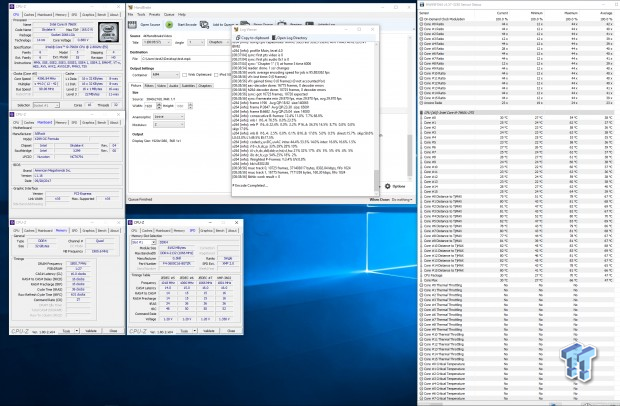This screenshot has width=620, height=406.
Task: Switch to the Video tab in HandBrake
Action: pos(161,86)
